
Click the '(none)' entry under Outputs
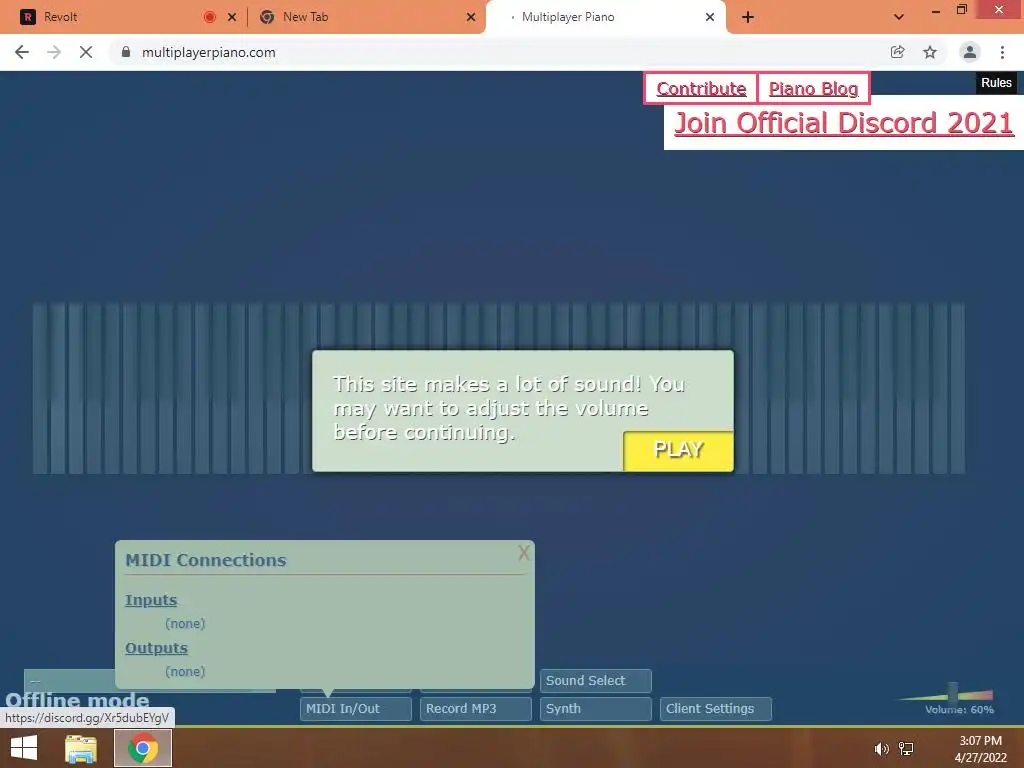(x=185, y=671)
